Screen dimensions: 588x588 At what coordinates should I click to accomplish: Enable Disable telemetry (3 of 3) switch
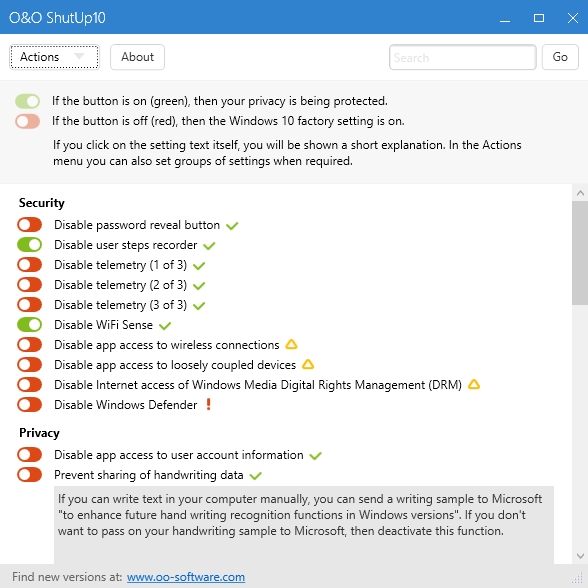[29, 304]
